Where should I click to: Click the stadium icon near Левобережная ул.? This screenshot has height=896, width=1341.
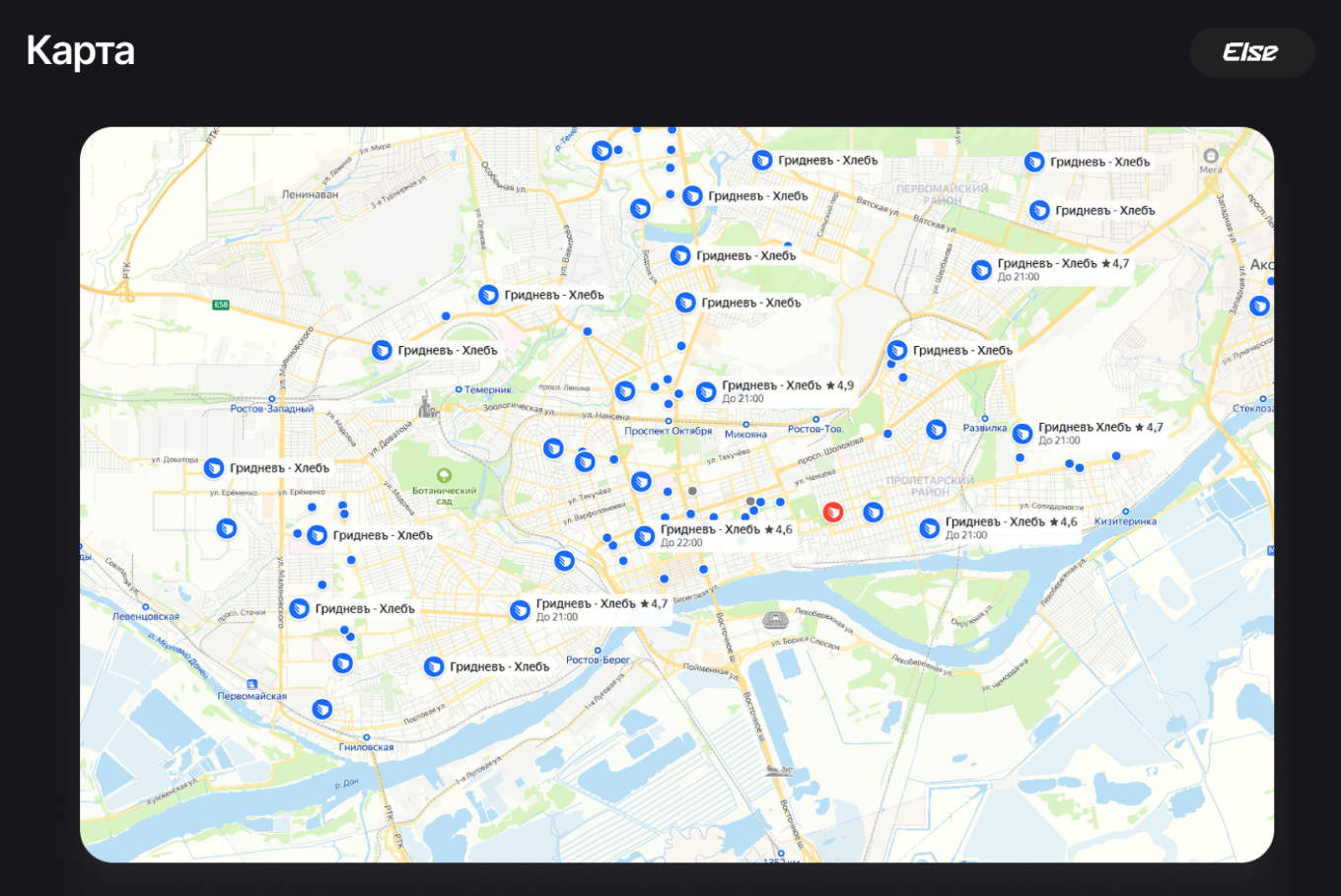[776, 620]
